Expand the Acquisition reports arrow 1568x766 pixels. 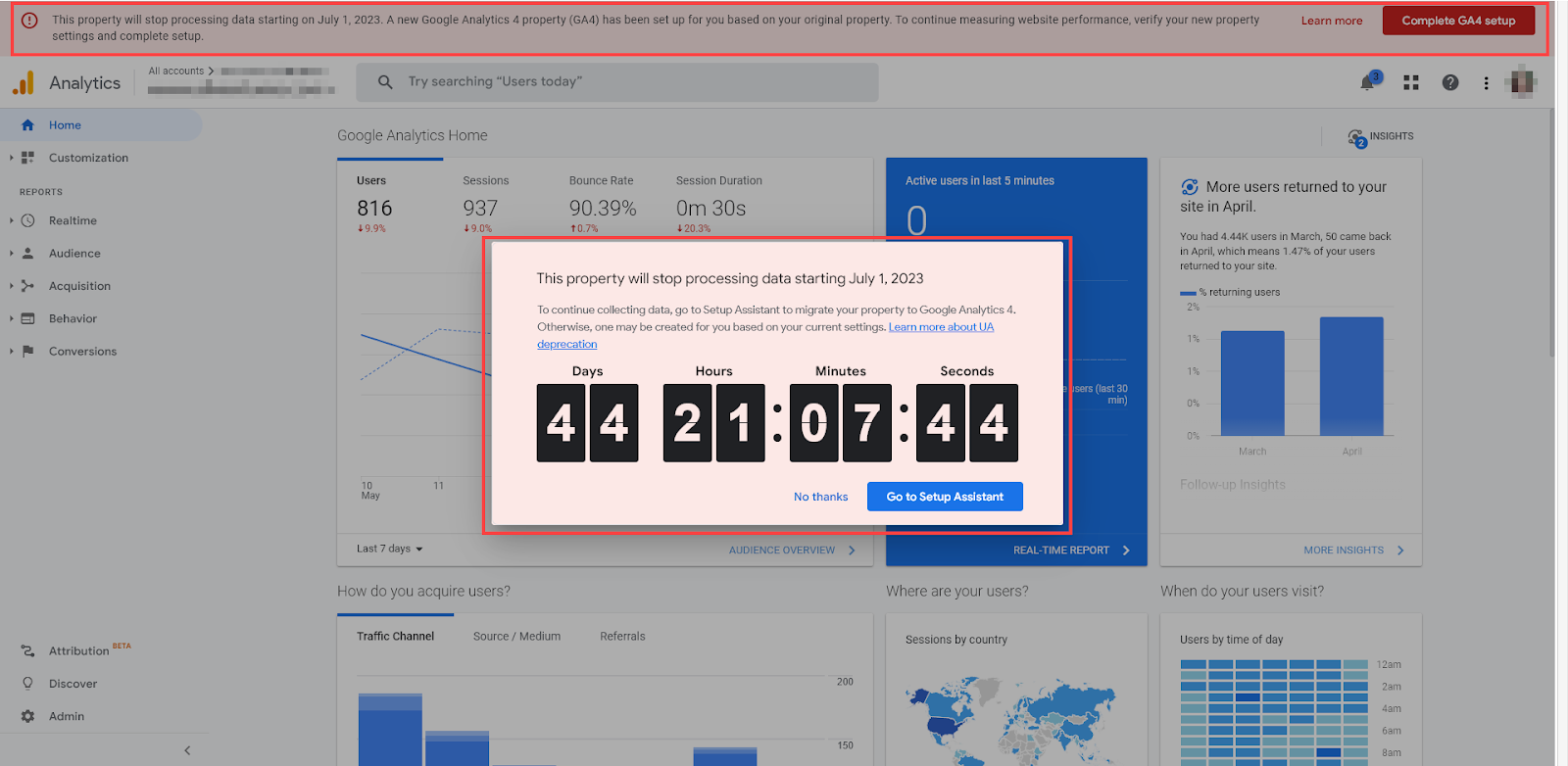[x=11, y=286]
